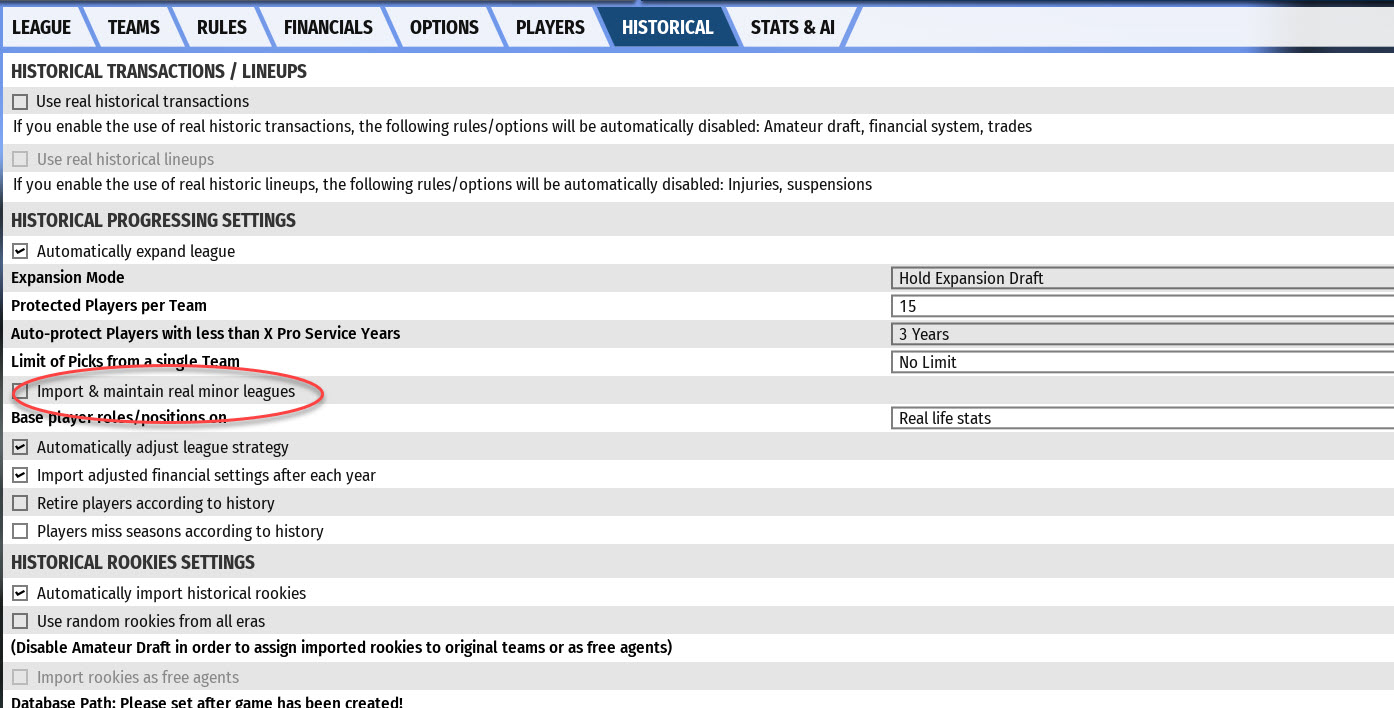Go to the Rules tab

[x=221, y=27]
